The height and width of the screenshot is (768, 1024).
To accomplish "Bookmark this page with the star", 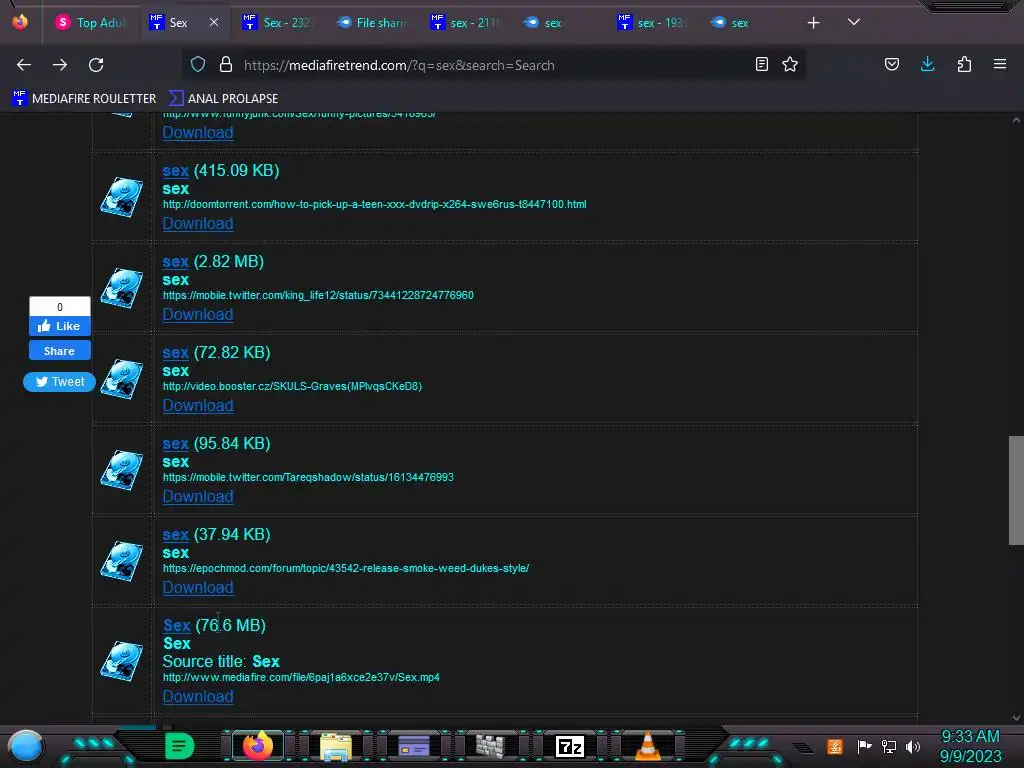I will click(x=790, y=64).
